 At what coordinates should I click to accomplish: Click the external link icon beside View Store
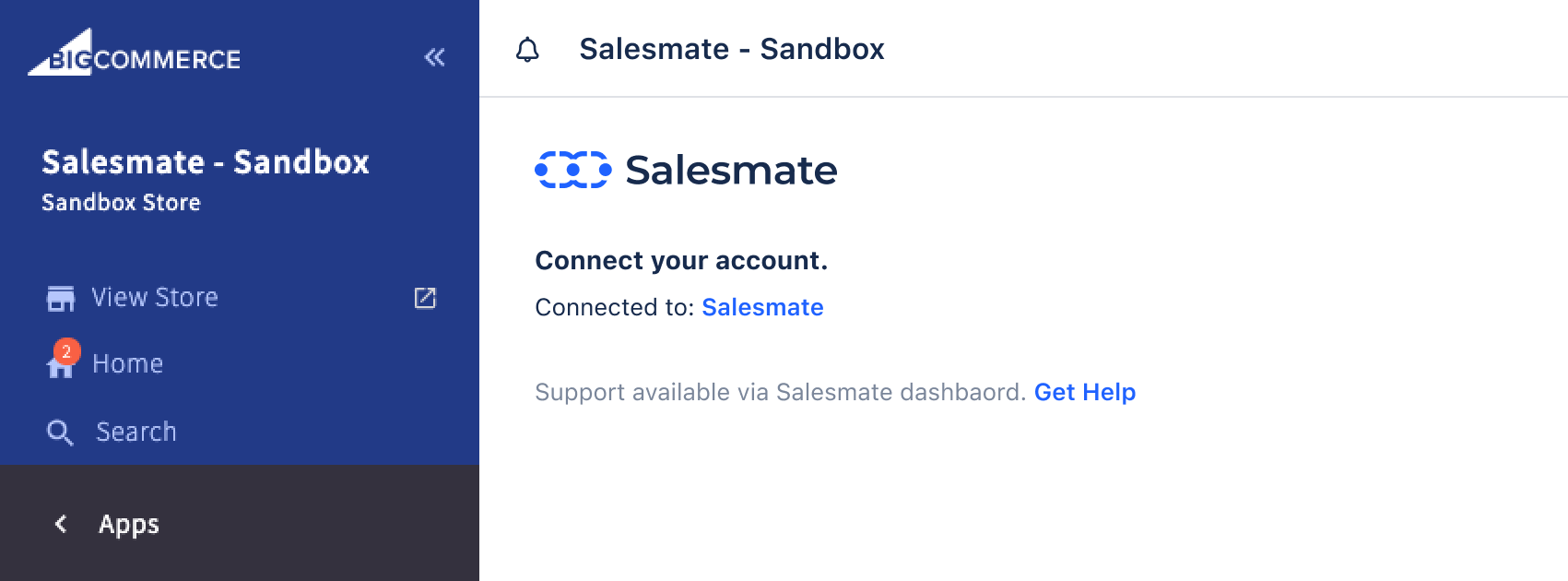425,297
